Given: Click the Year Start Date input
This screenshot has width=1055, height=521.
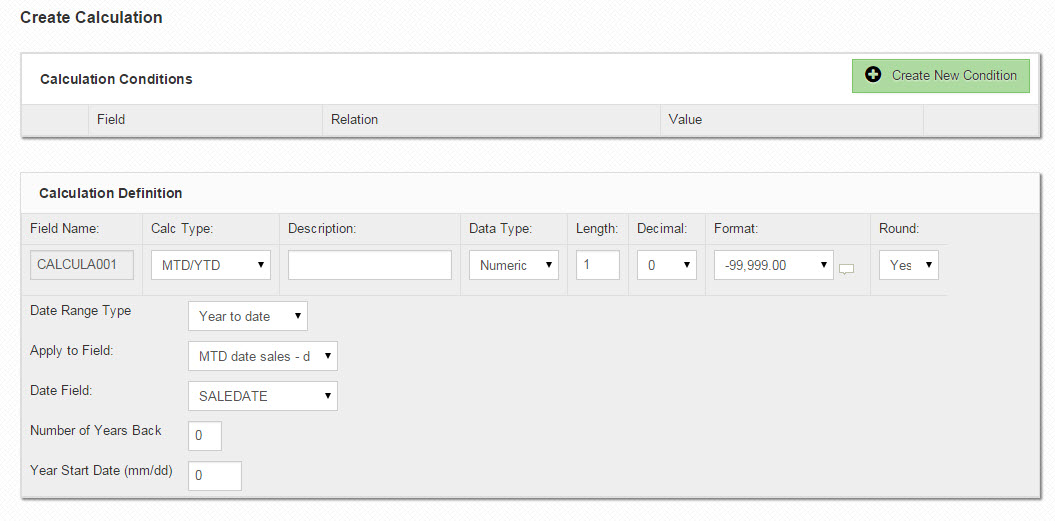Looking at the screenshot, I should point(215,476).
